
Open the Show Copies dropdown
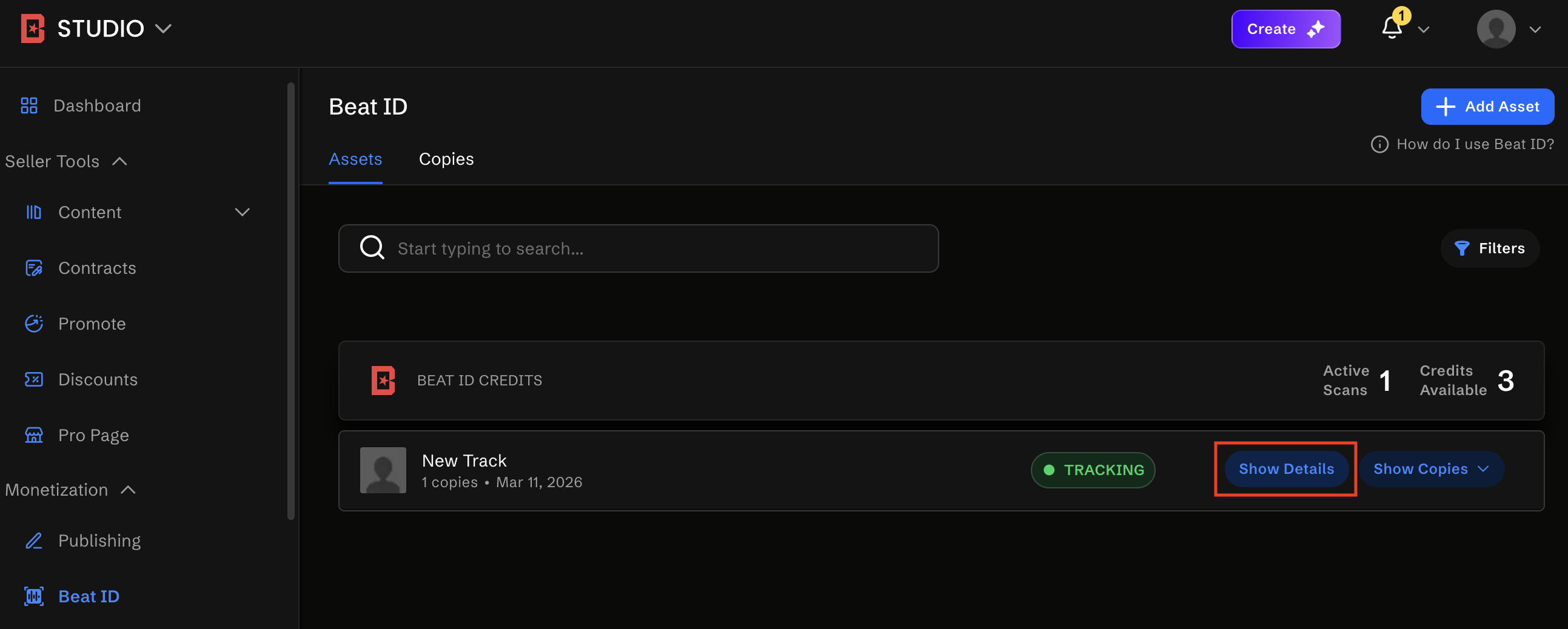coord(1431,468)
